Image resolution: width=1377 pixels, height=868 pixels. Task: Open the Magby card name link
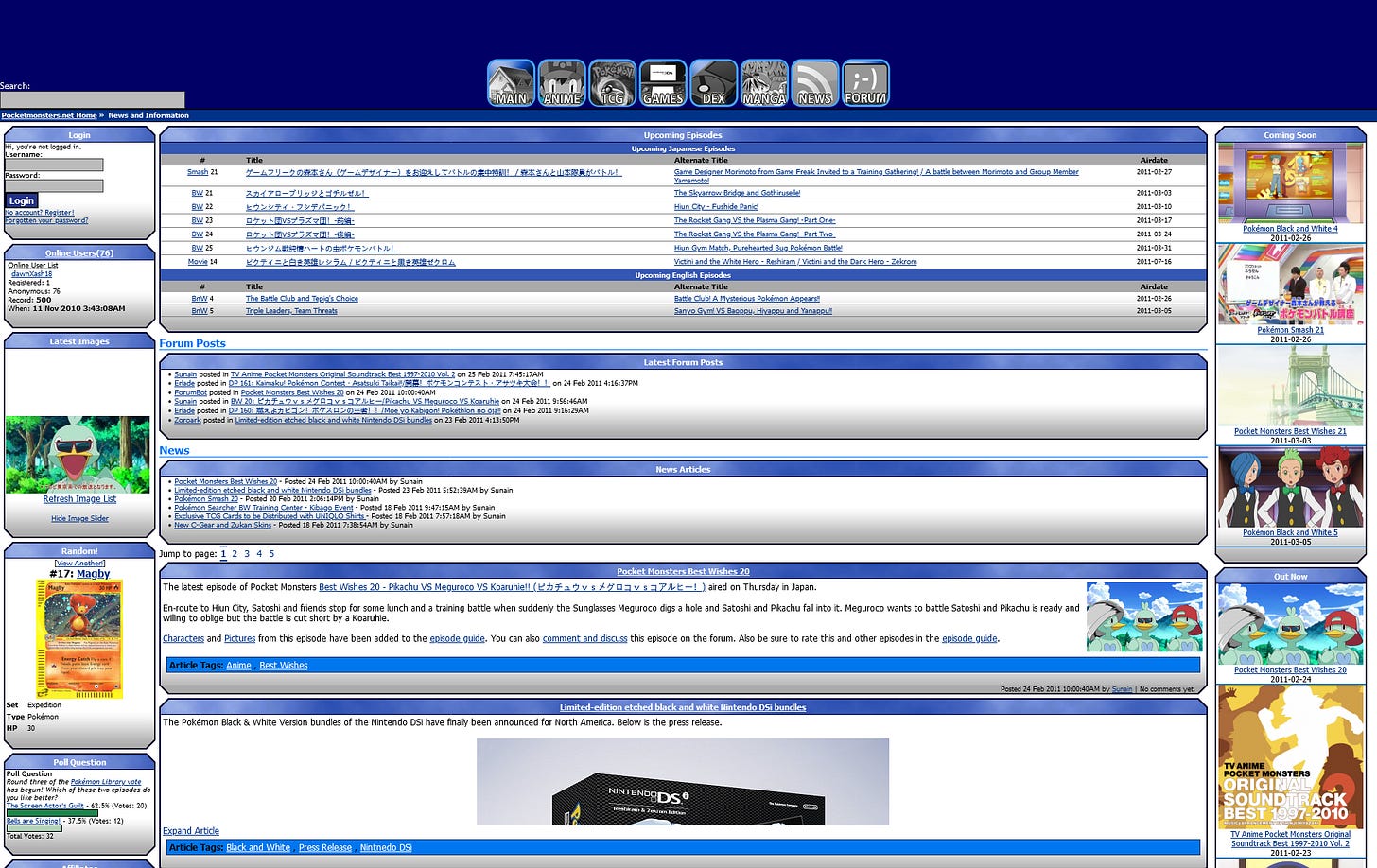[x=93, y=574]
